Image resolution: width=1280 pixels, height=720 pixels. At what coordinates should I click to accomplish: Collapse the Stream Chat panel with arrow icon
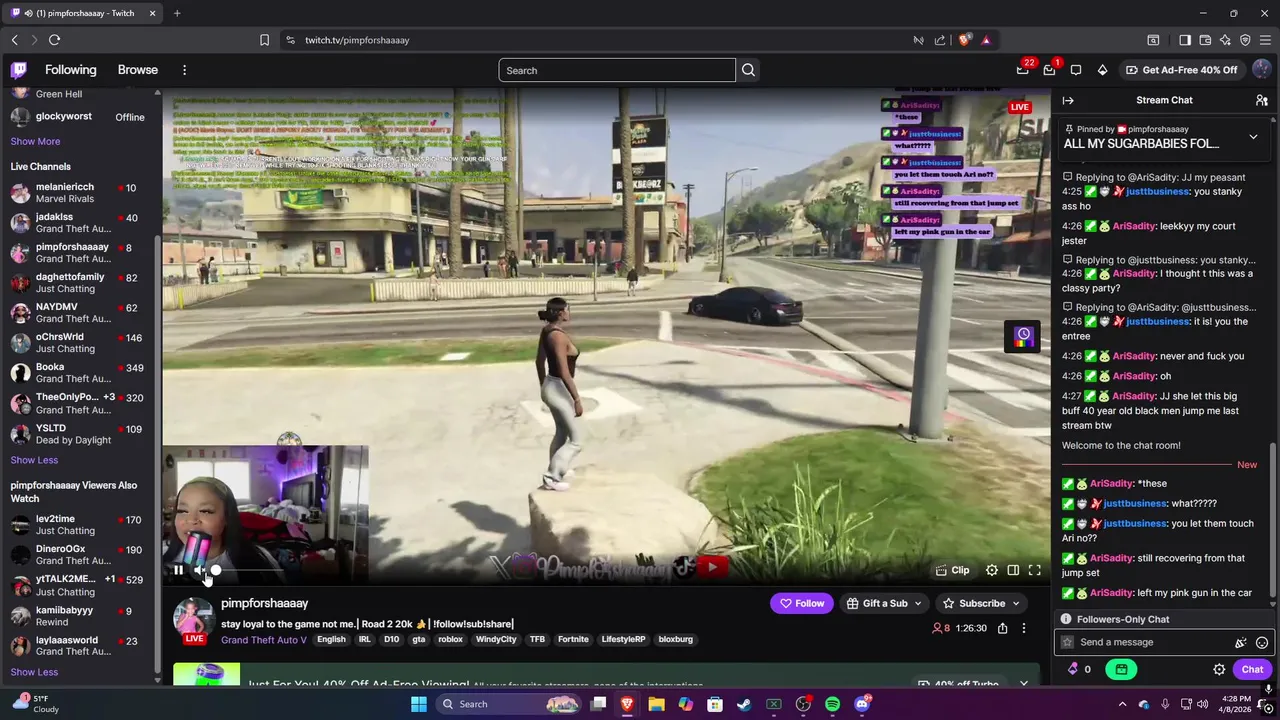coord(1068,100)
